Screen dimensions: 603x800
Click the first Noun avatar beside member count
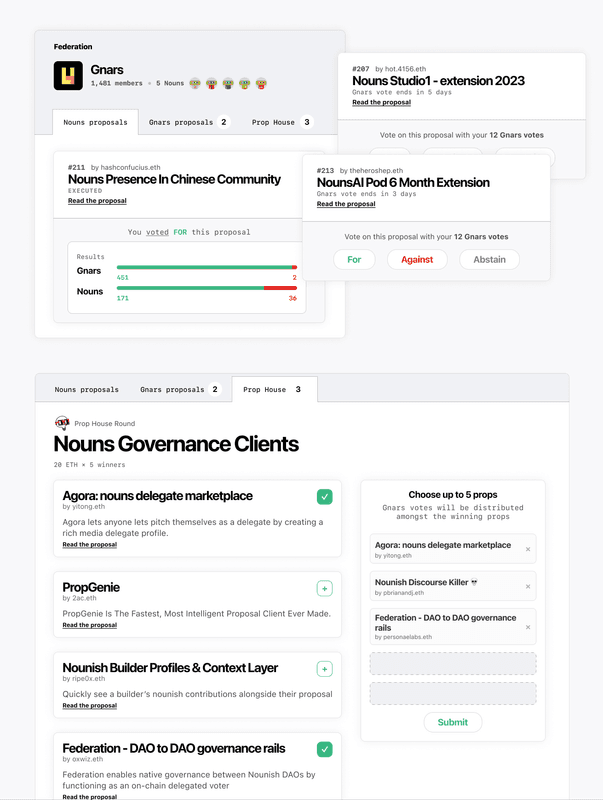pyautogui.click(x=195, y=84)
